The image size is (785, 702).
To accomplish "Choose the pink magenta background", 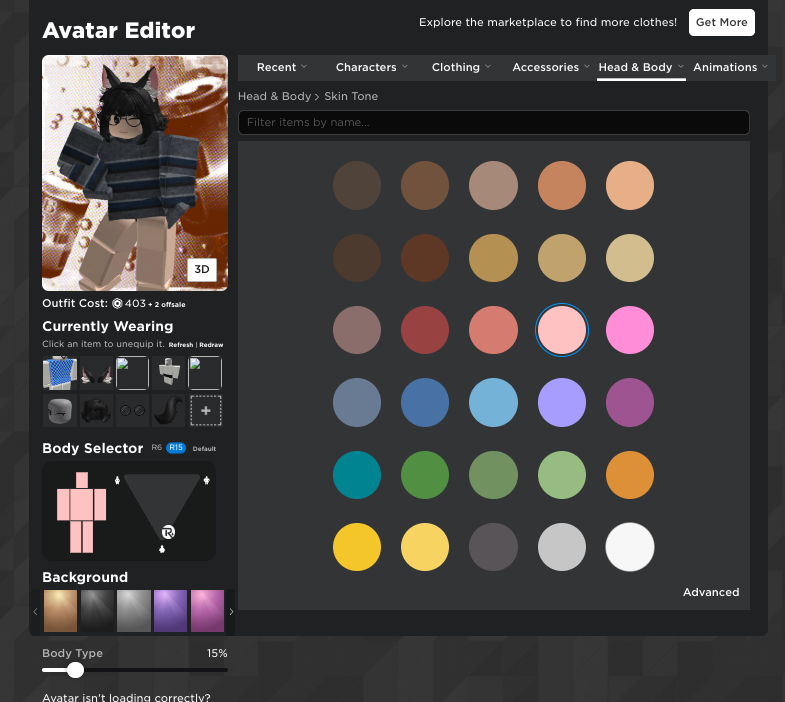I will coord(207,611).
